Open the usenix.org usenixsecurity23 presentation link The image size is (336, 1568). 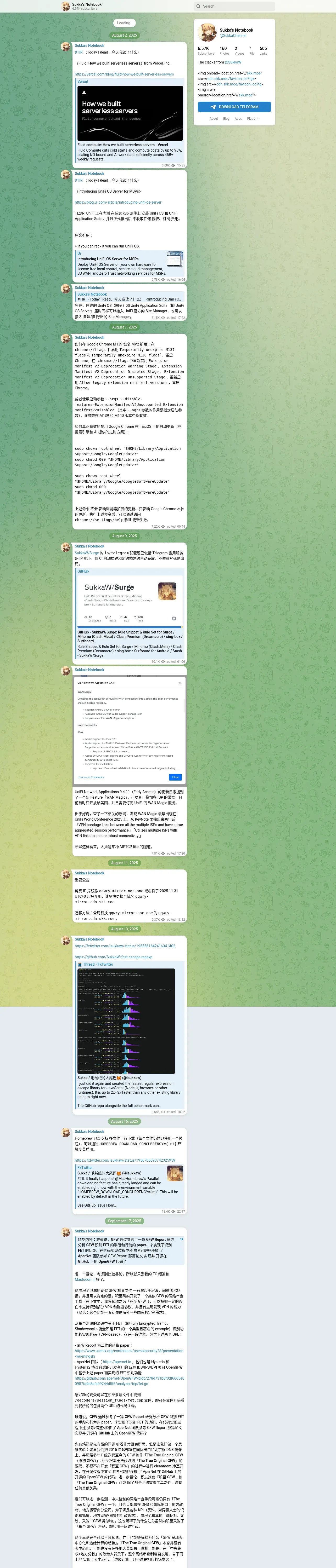pos(129,1353)
